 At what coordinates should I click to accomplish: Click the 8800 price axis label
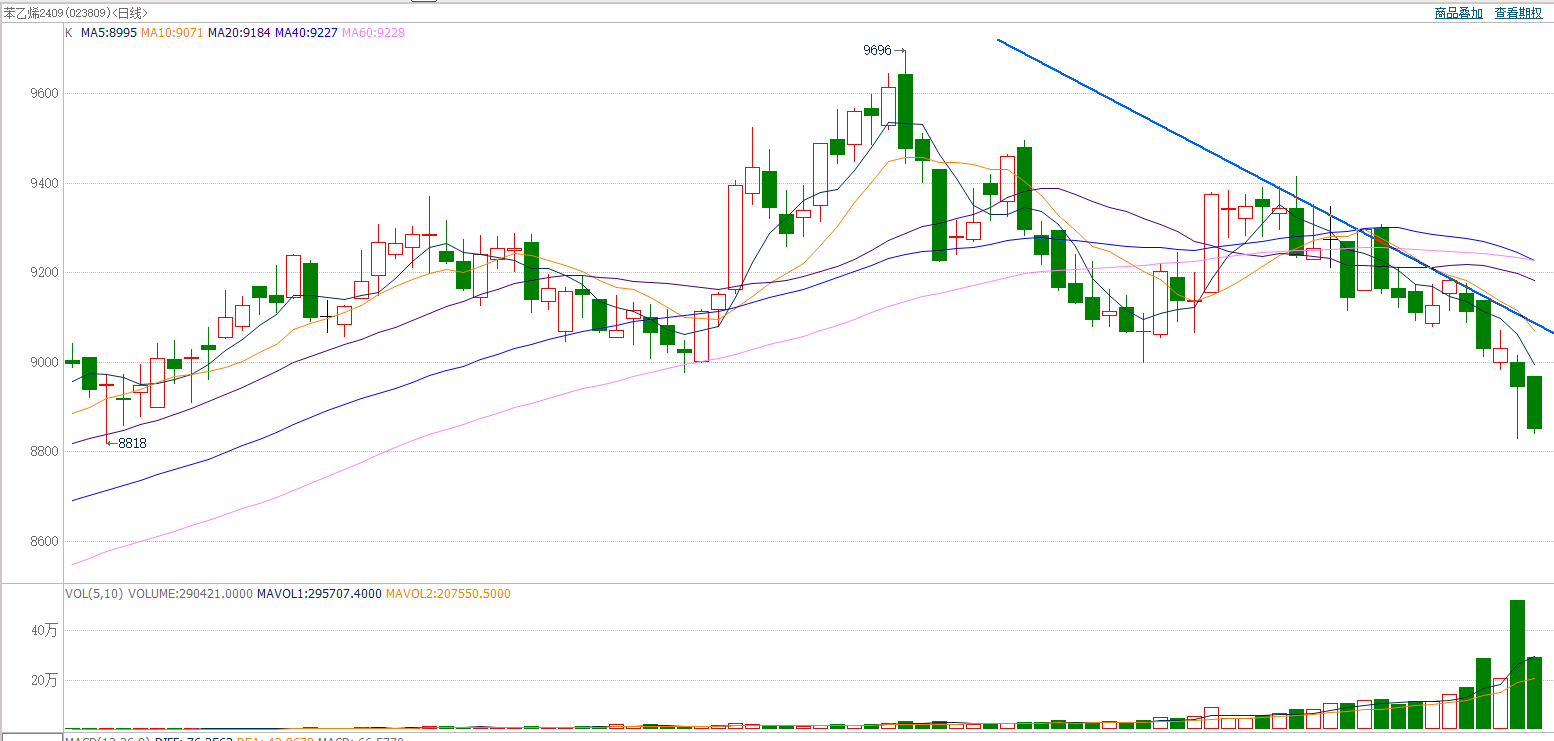pyautogui.click(x=45, y=451)
